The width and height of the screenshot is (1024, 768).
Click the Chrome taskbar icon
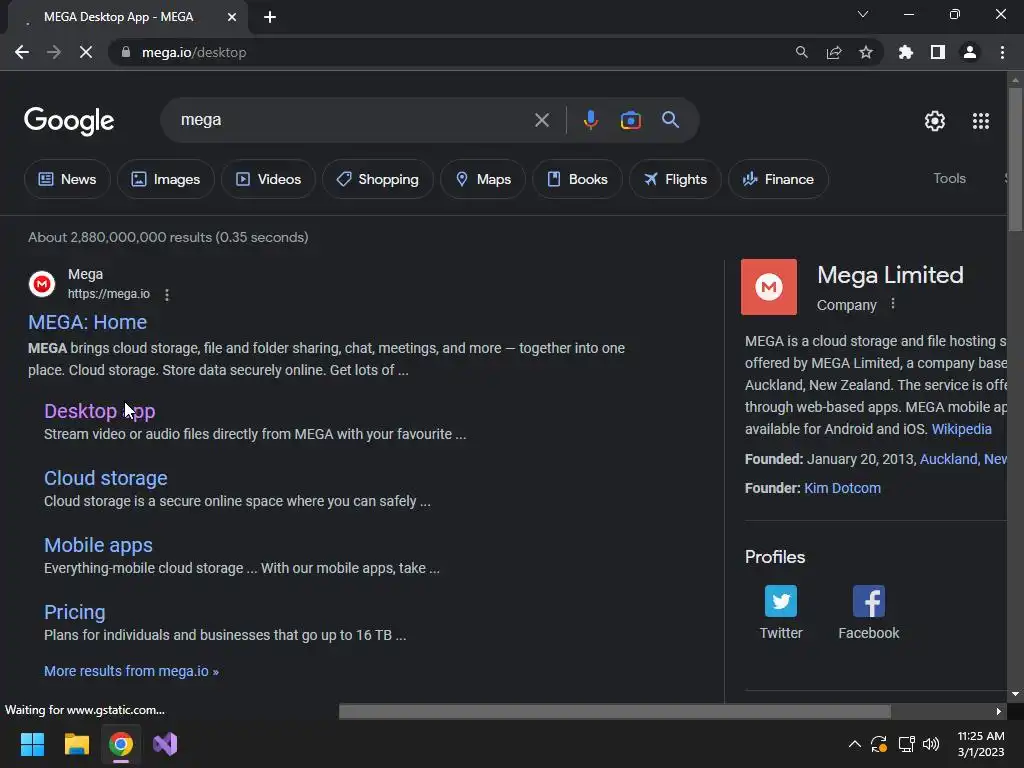(121, 744)
